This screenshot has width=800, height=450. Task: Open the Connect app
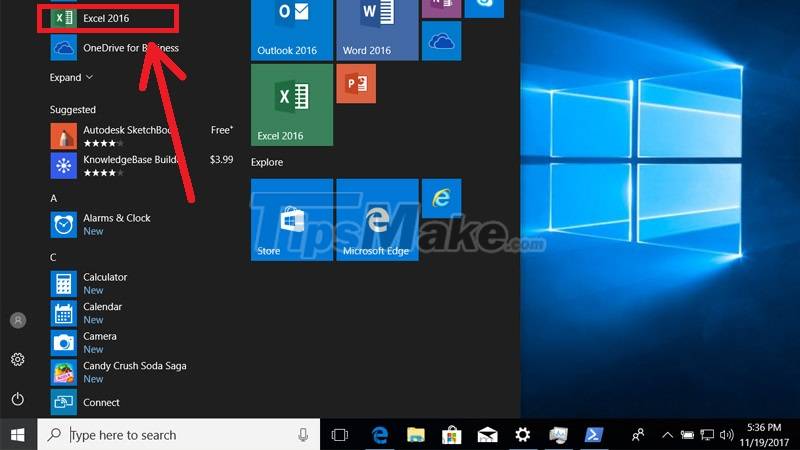(x=143, y=402)
